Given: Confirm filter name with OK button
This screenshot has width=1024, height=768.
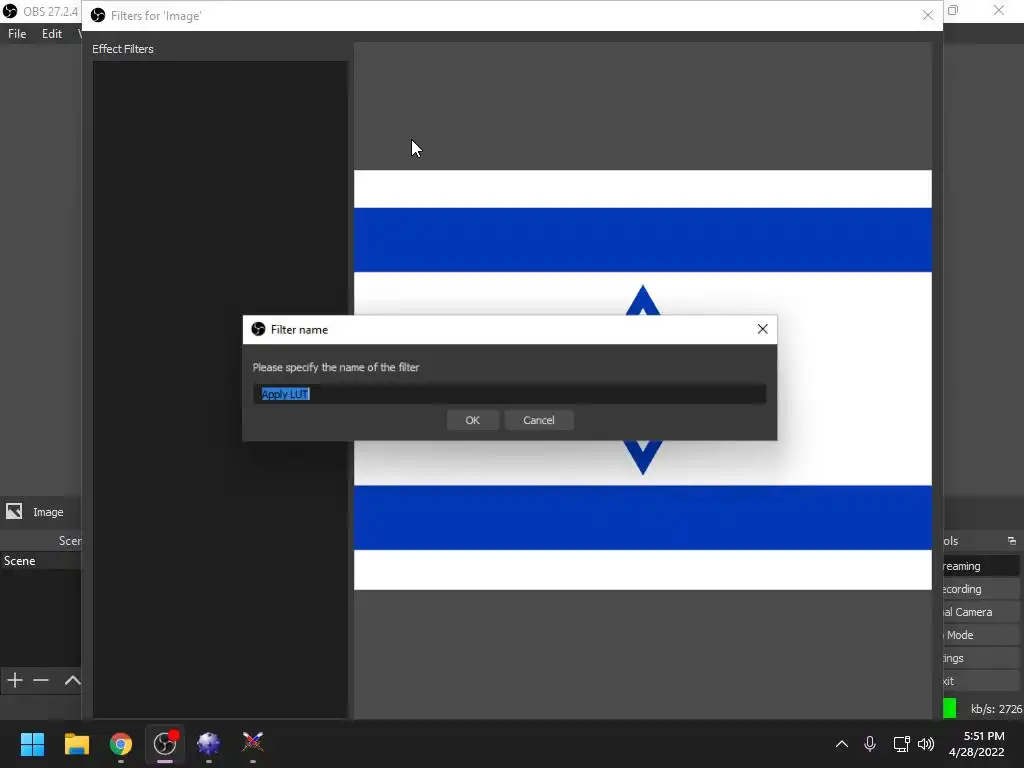Looking at the screenshot, I should click(472, 420).
